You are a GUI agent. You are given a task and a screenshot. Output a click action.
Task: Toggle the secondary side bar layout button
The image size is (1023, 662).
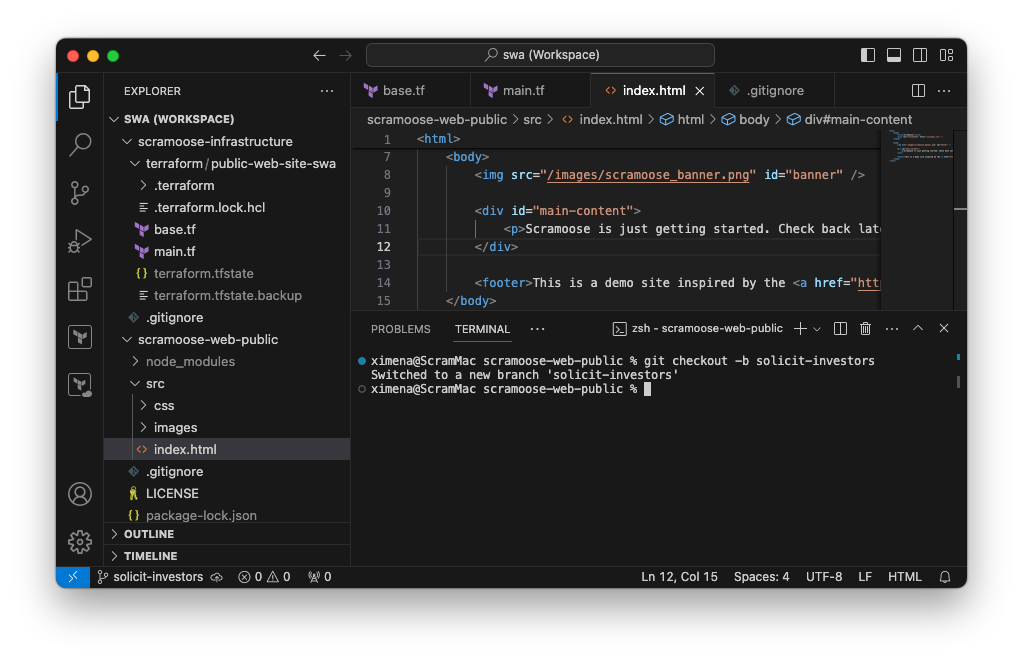(920, 55)
